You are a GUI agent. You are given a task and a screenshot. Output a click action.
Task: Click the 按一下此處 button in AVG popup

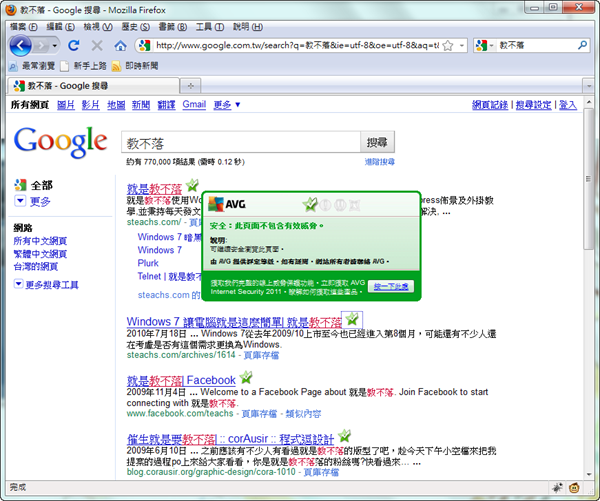click(391, 285)
